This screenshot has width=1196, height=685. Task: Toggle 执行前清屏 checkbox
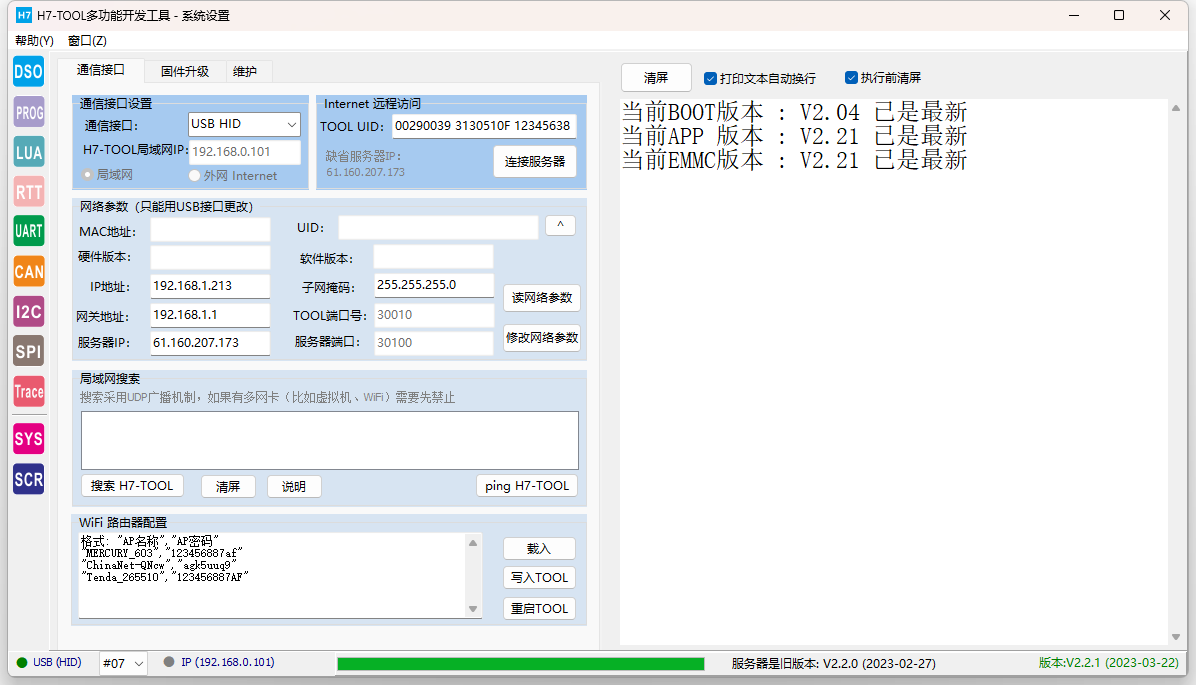851,78
